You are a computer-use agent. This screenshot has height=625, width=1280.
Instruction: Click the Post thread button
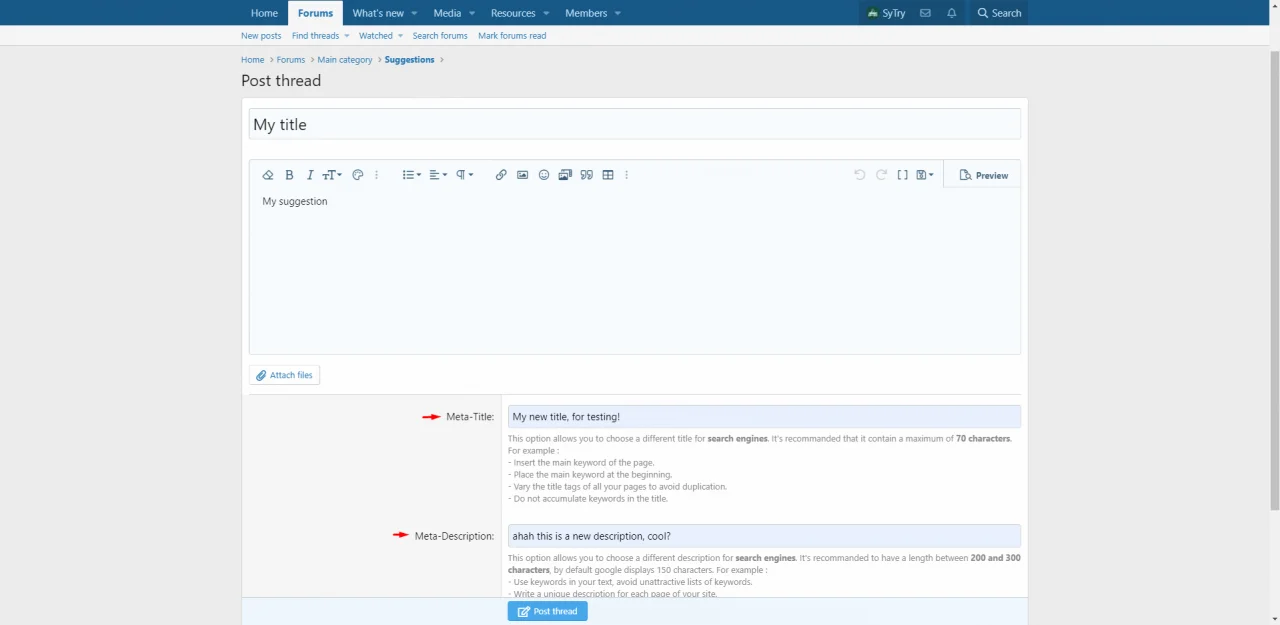547,611
